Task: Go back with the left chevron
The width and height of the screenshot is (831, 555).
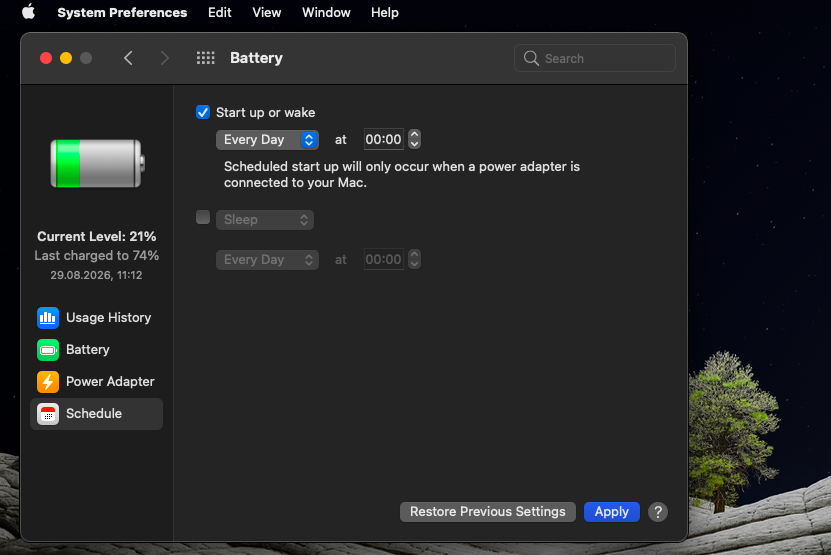Action: tap(128, 58)
